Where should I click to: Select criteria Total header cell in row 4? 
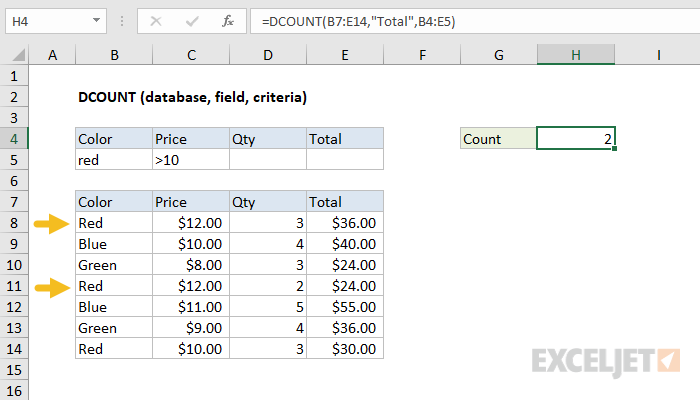point(345,139)
